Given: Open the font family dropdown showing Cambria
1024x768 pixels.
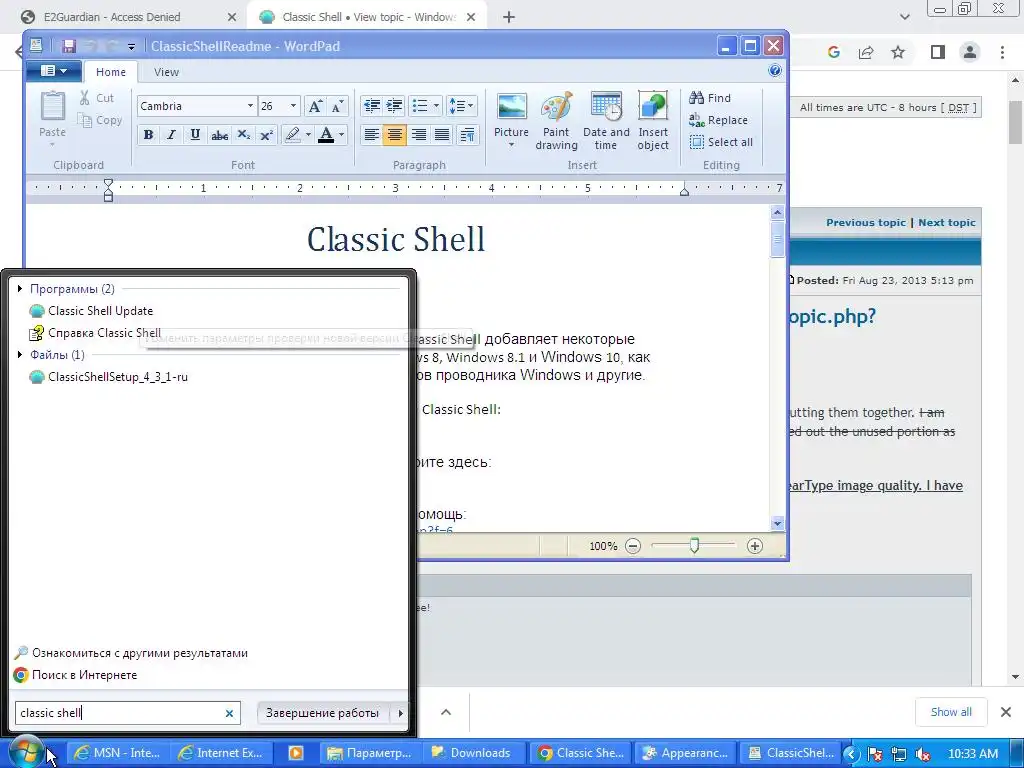Looking at the screenshot, I should click(250, 106).
